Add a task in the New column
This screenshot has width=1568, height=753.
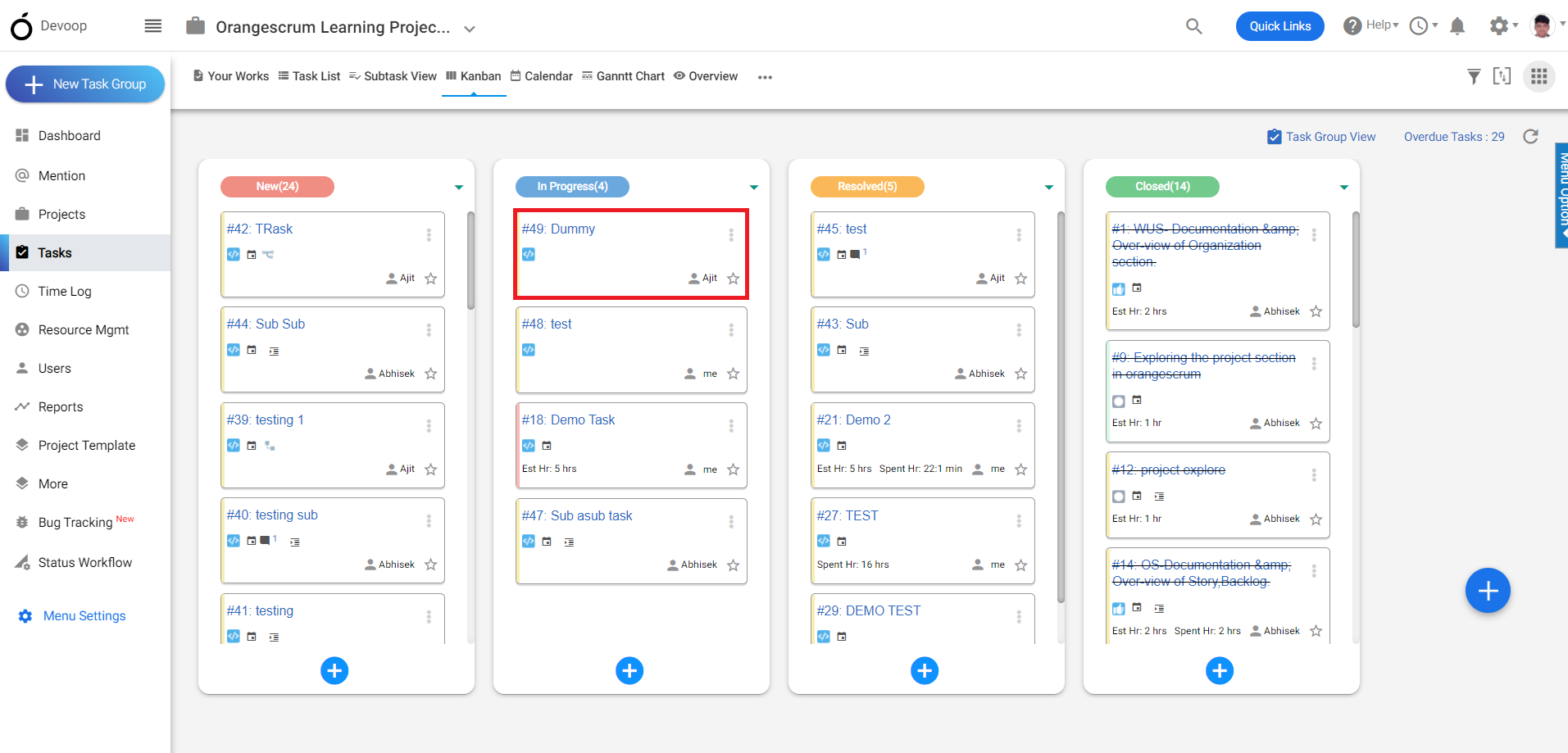click(x=334, y=671)
